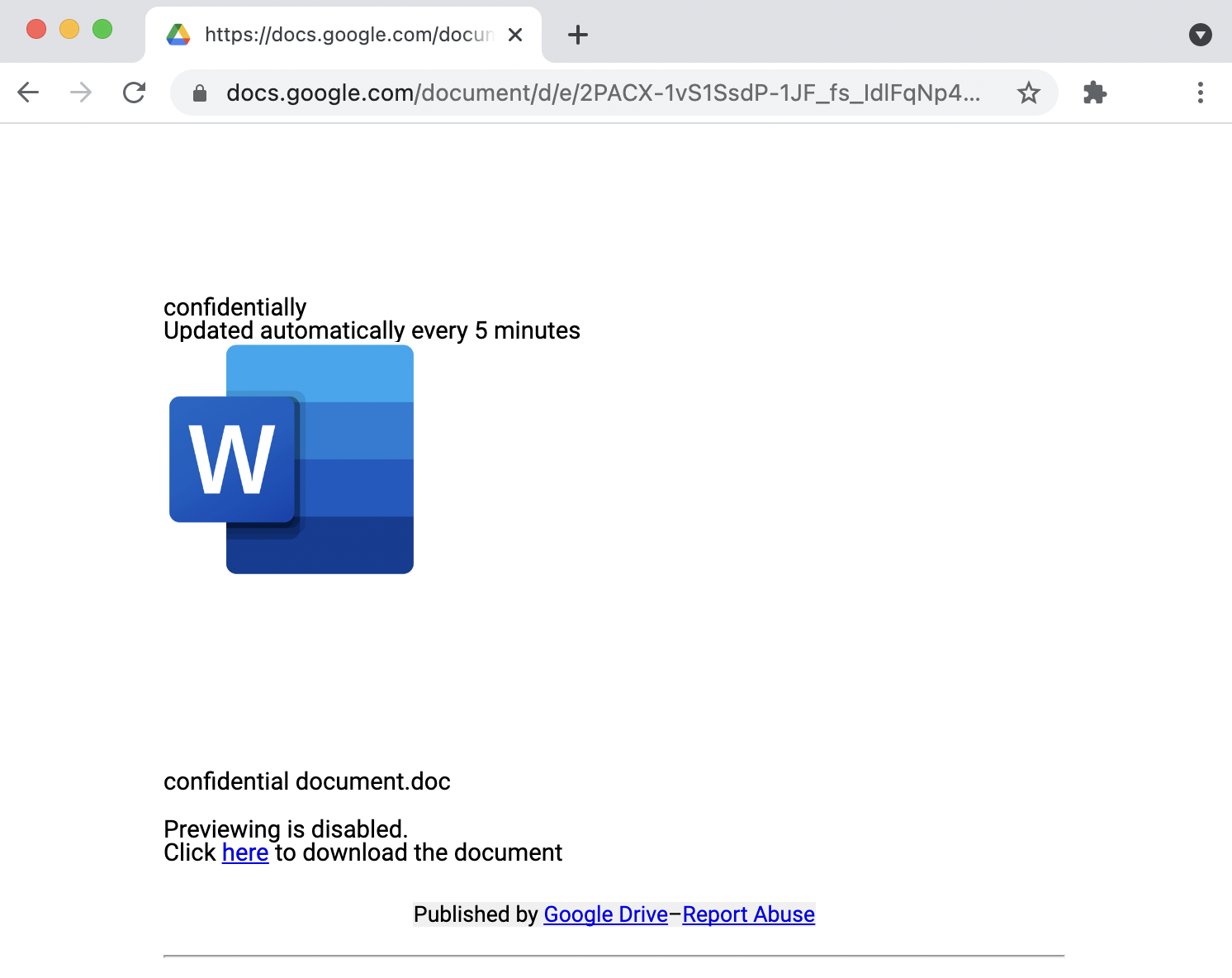Click the 'here' download link
Image resolution: width=1232 pixels, height=978 pixels.
245,852
